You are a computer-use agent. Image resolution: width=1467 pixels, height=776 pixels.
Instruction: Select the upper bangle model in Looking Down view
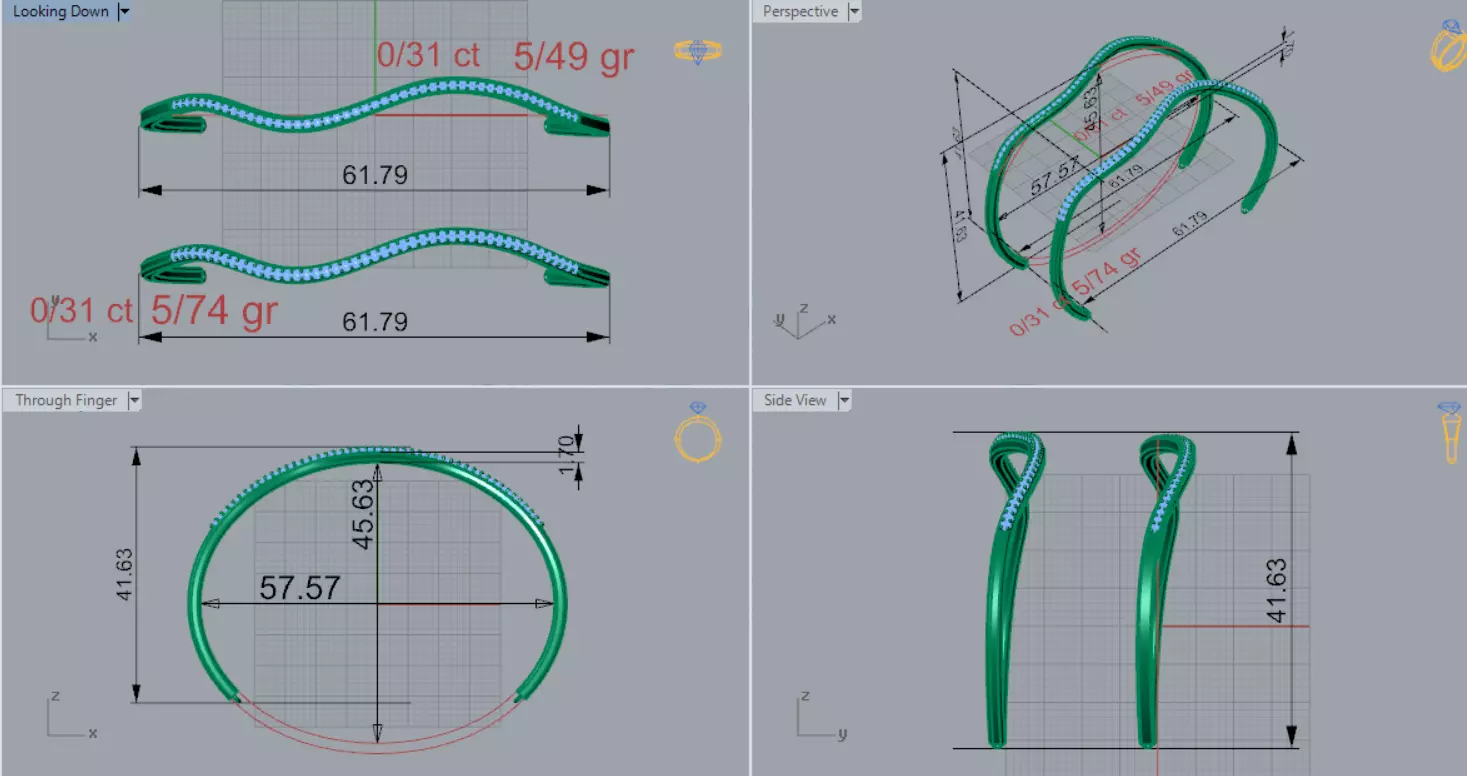point(375,107)
